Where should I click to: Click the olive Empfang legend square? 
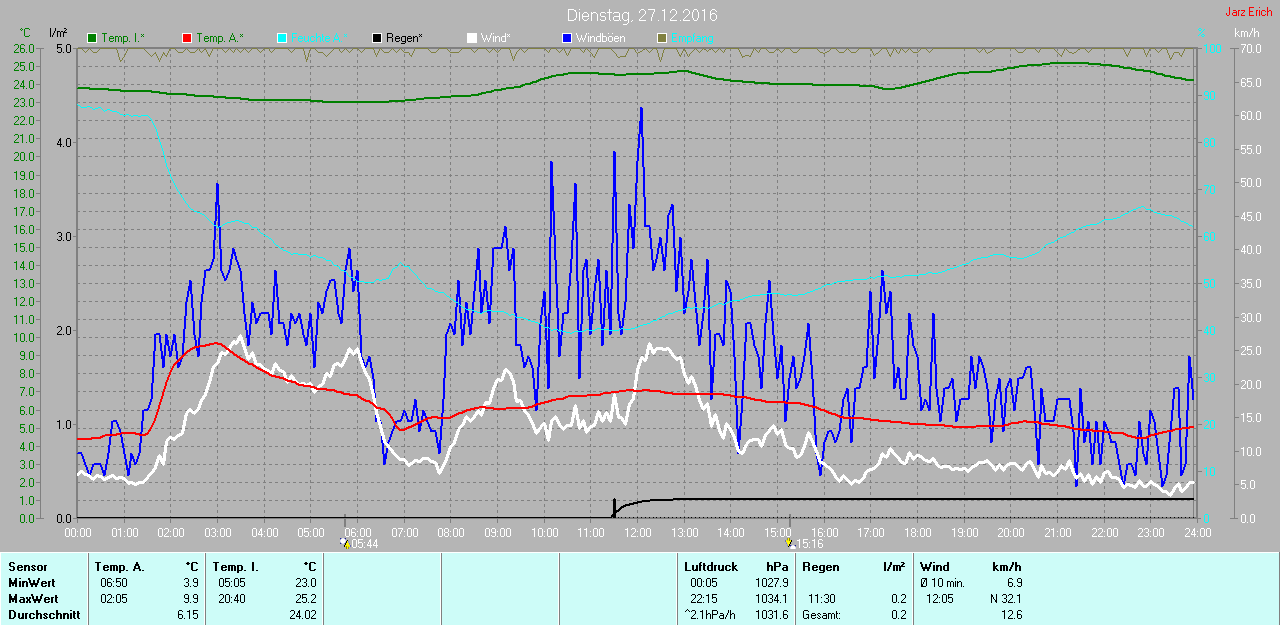pyautogui.click(x=661, y=38)
